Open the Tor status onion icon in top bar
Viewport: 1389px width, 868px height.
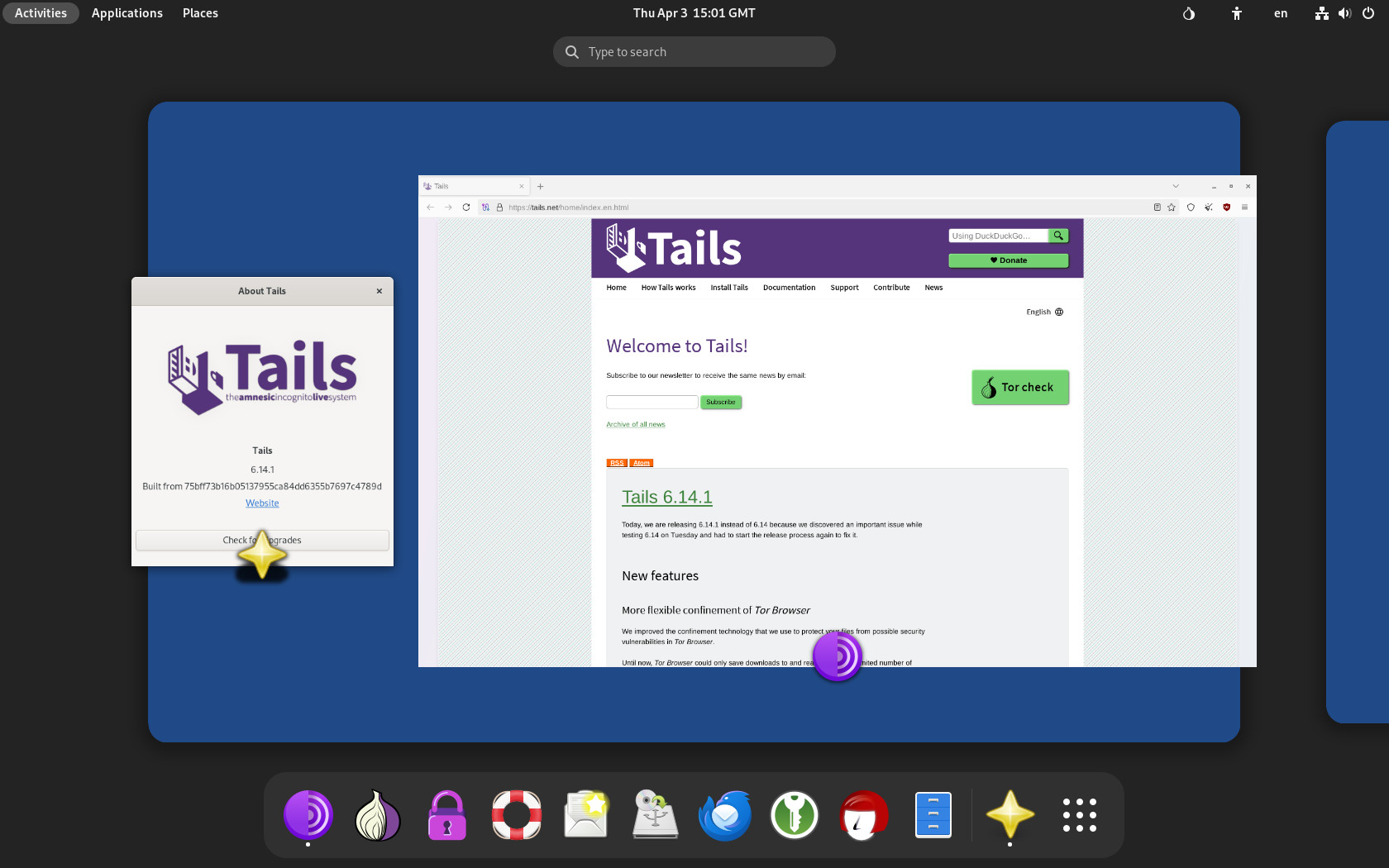(x=1189, y=13)
